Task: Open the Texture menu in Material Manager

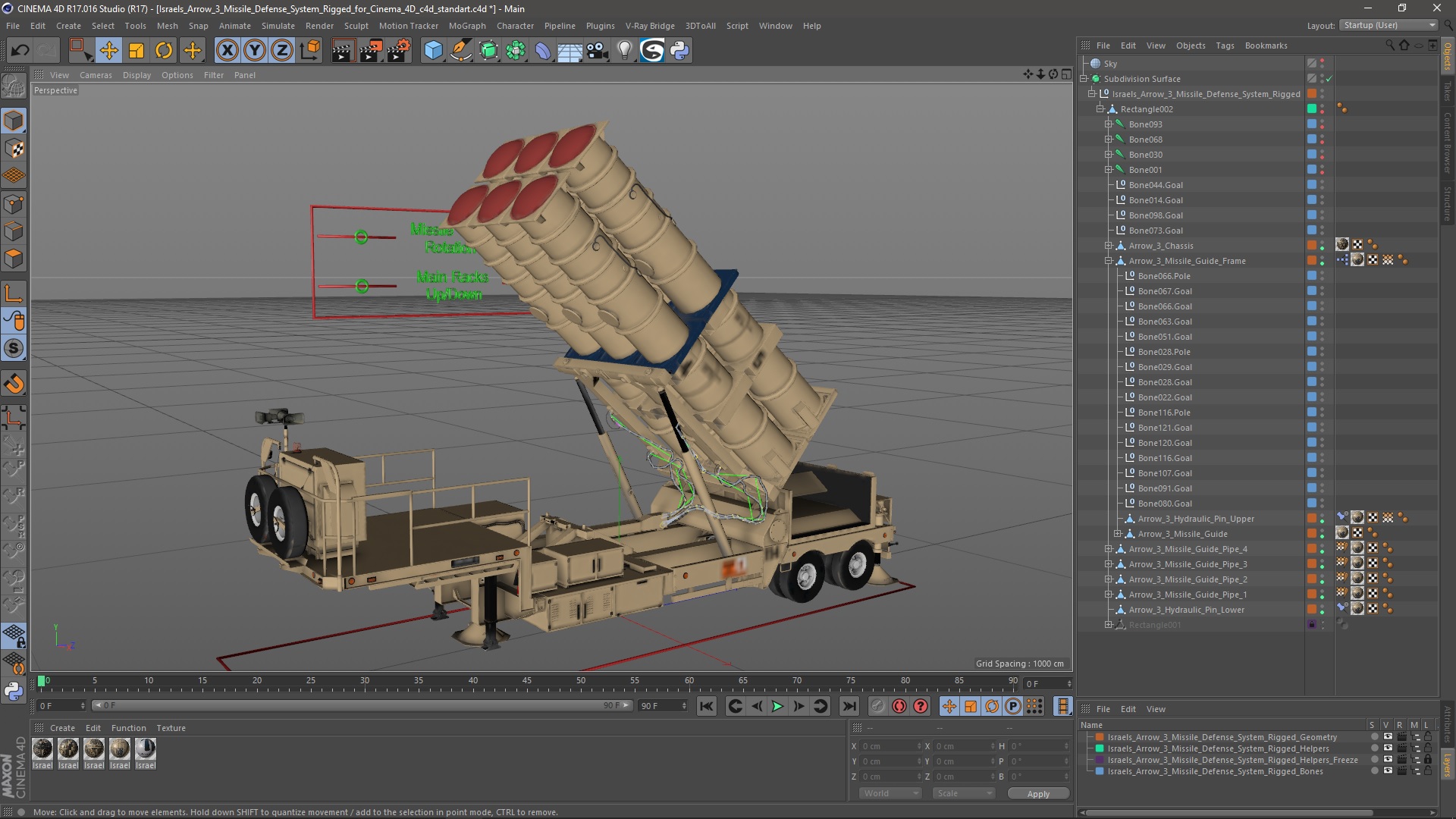Action: [x=171, y=728]
